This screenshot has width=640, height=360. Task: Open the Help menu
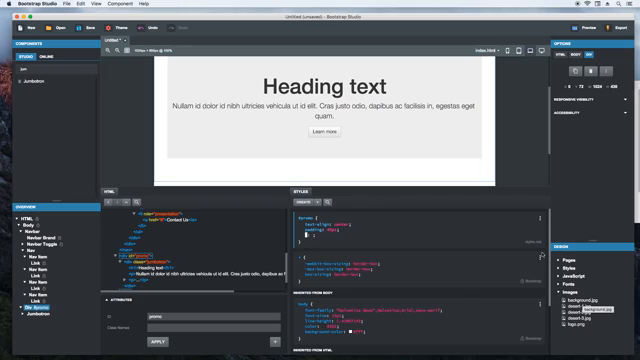click(x=144, y=4)
